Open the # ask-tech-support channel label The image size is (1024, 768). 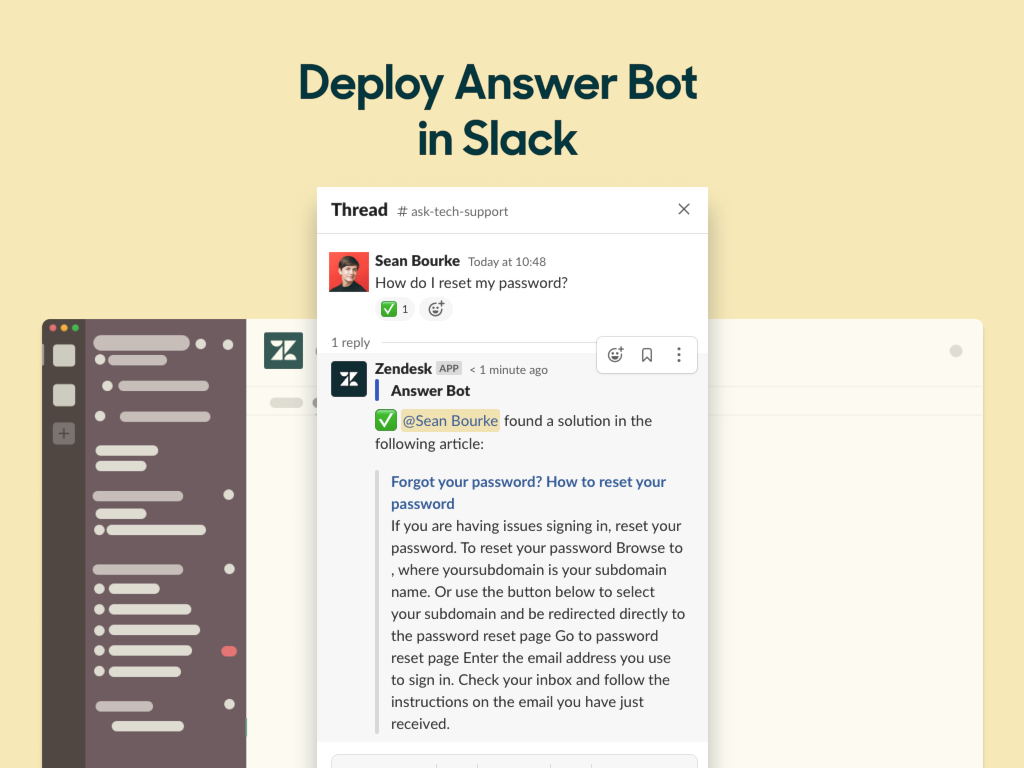[453, 212]
